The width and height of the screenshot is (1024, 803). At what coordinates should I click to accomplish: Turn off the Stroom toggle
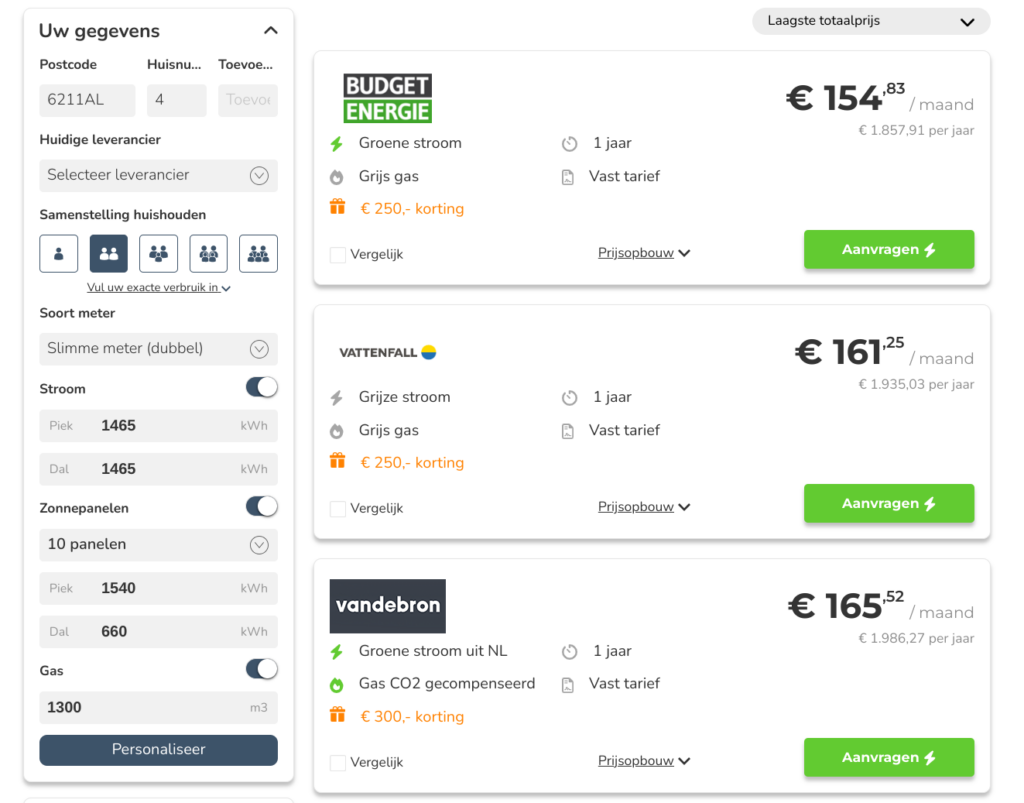(262, 388)
